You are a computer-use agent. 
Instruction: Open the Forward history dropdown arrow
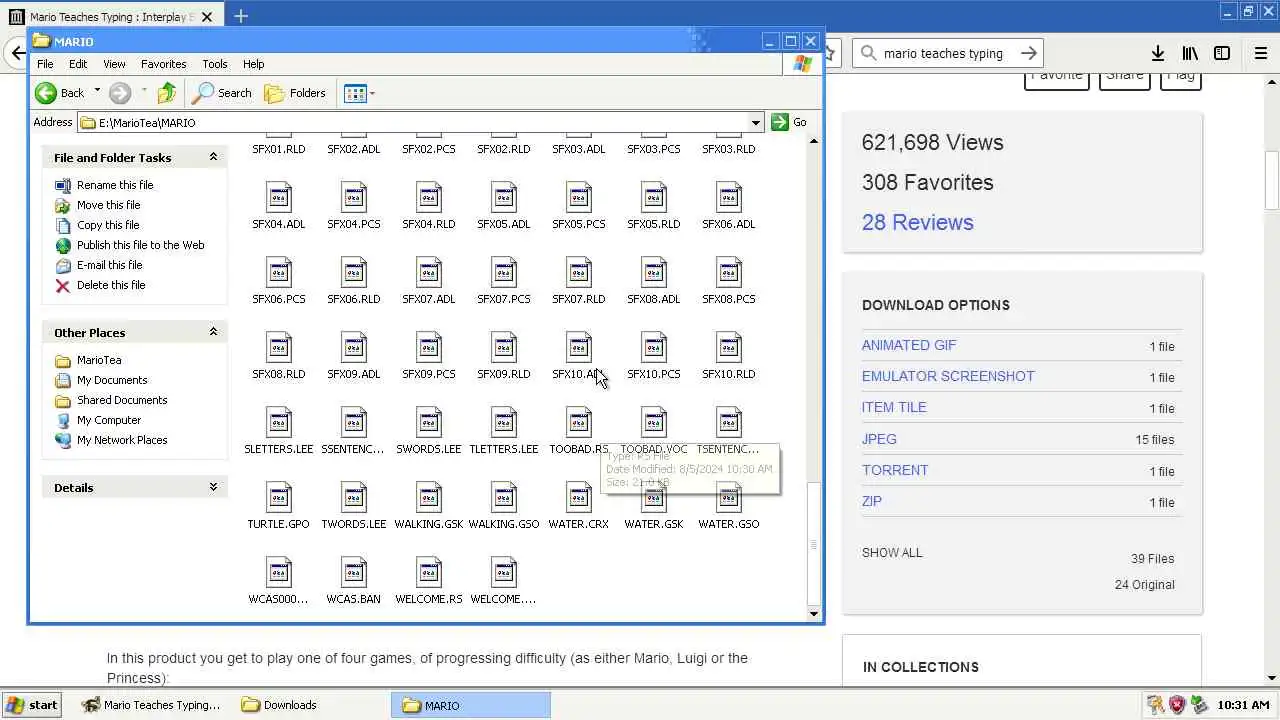(143, 92)
